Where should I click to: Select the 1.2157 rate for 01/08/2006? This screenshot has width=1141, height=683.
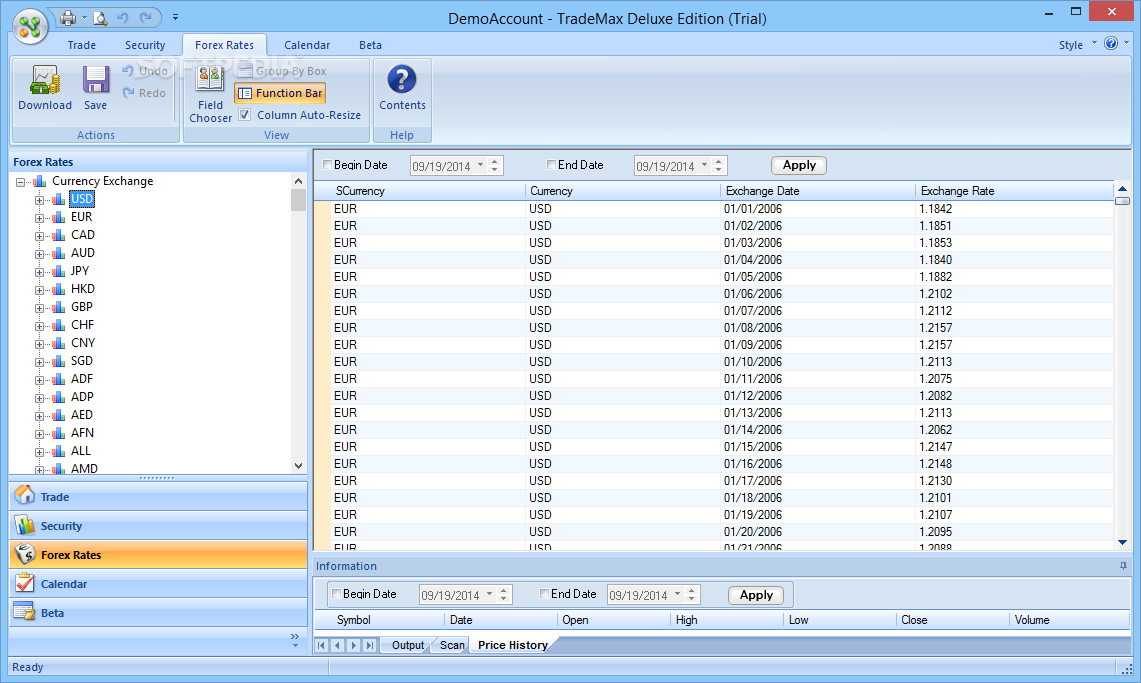(1014, 328)
